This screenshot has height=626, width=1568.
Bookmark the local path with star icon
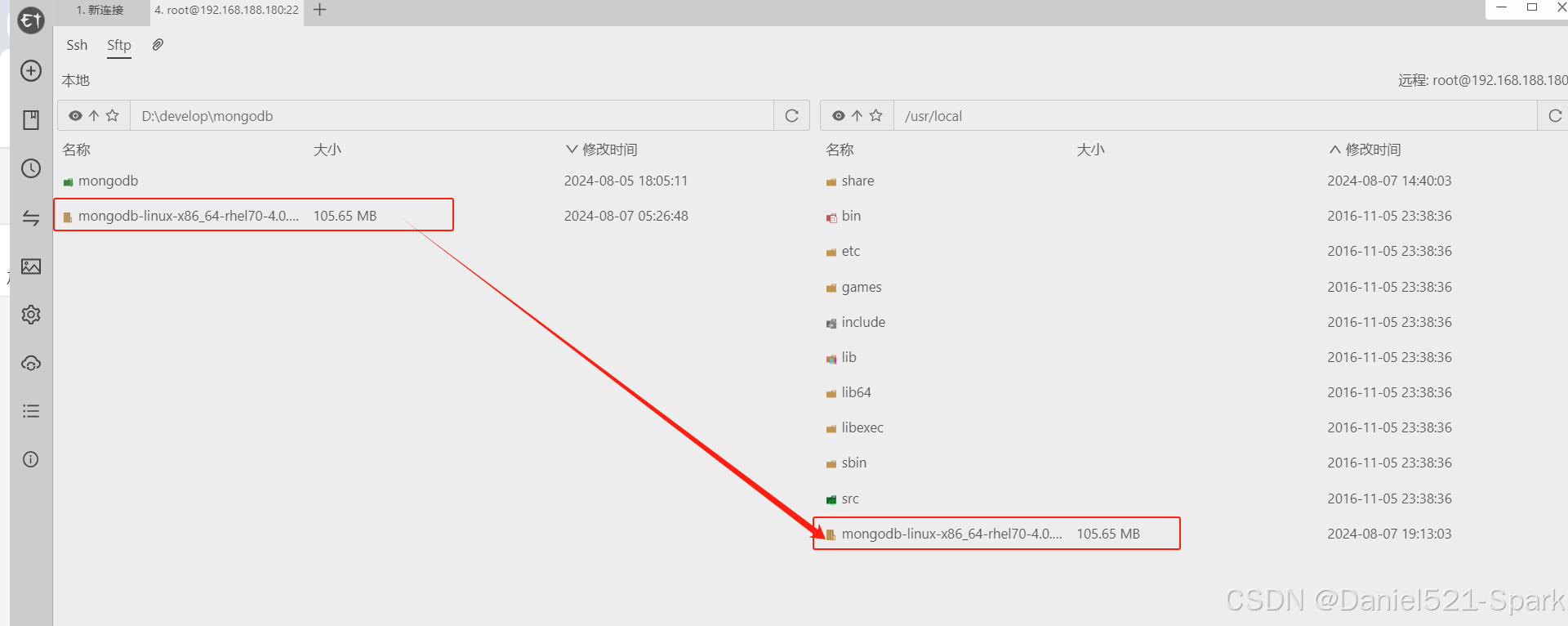coord(113,116)
